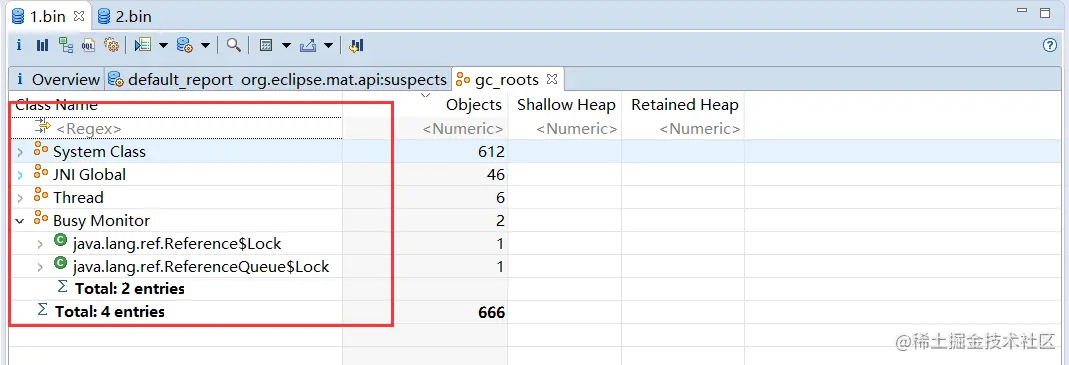Open the Calculate Retained Size dropdown arrow
Screen dimensions: 1069x365
click(286, 45)
